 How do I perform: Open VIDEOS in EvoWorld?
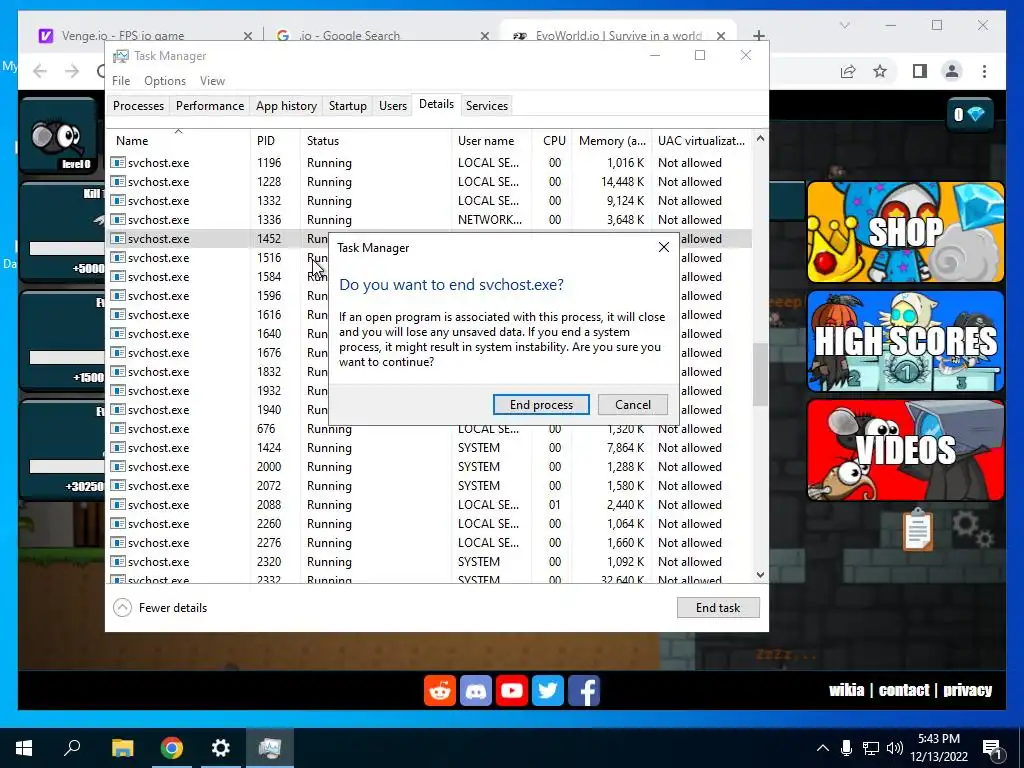pyautogui.click(x=906, y=450)
